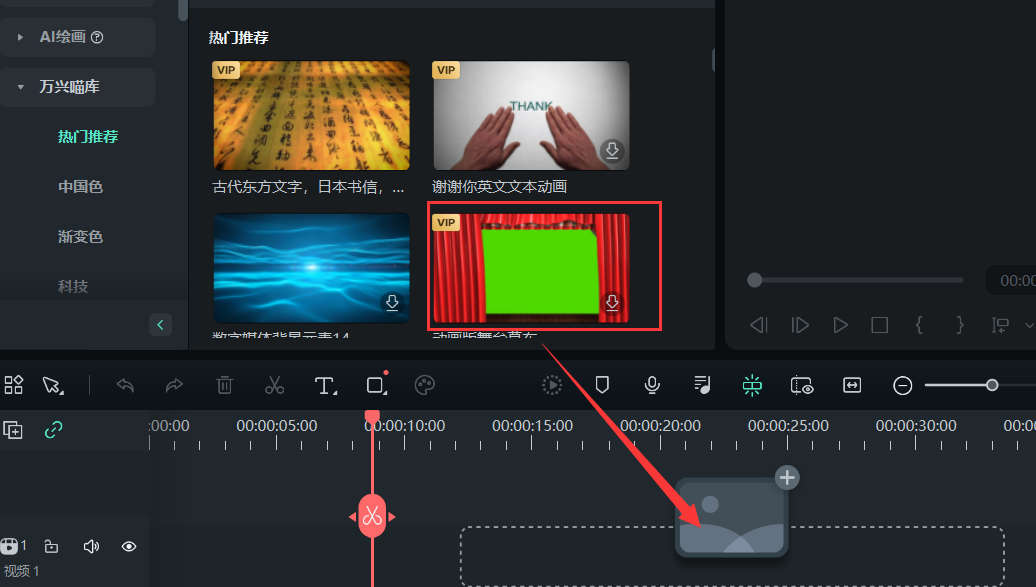Mute the 视频 1 track speaker icon
The image size is (1036, 587).
[x=91, y=547]
